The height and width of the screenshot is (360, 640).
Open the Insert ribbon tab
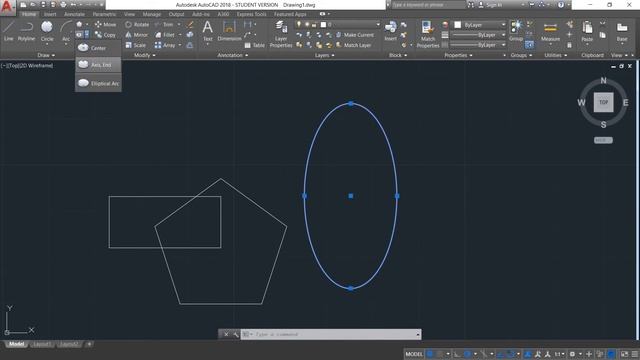point(50,14)
